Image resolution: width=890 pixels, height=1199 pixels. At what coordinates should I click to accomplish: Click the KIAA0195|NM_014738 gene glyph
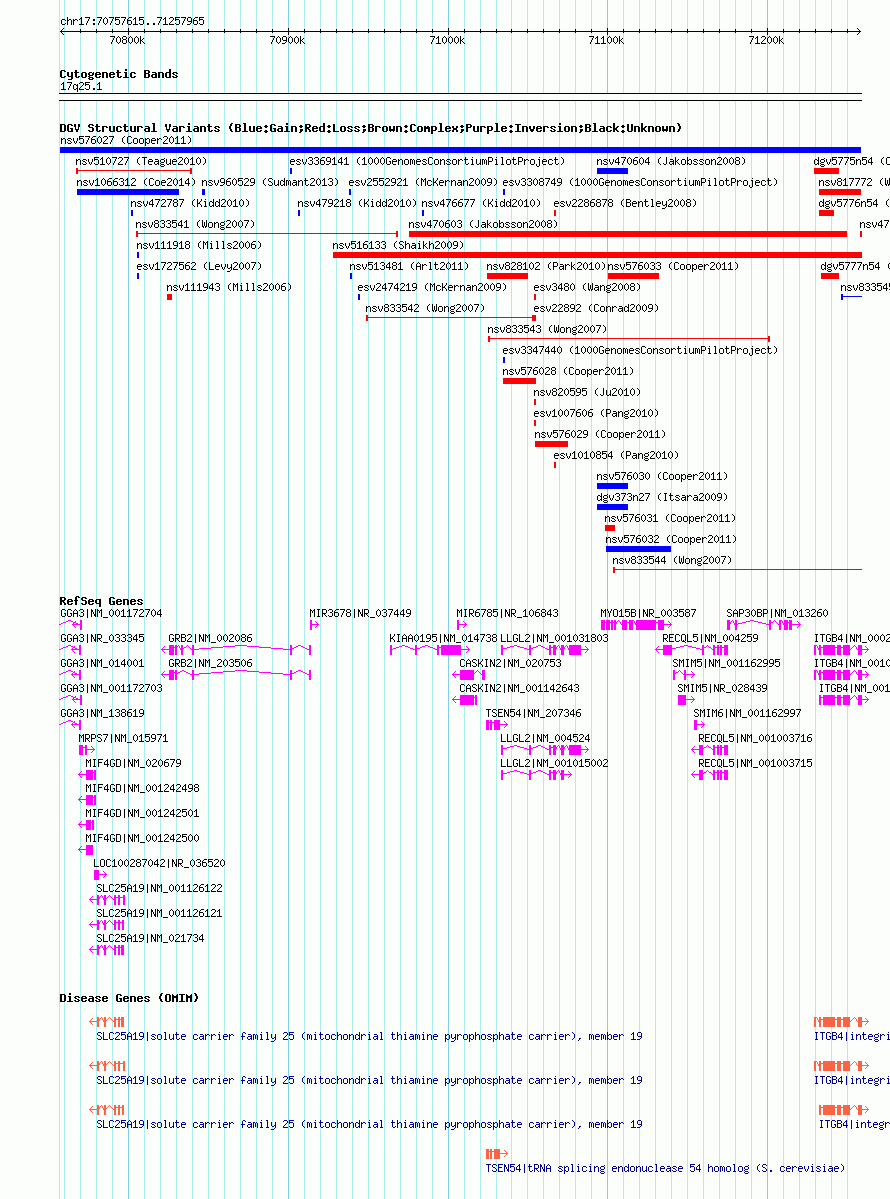pos(430,650)
